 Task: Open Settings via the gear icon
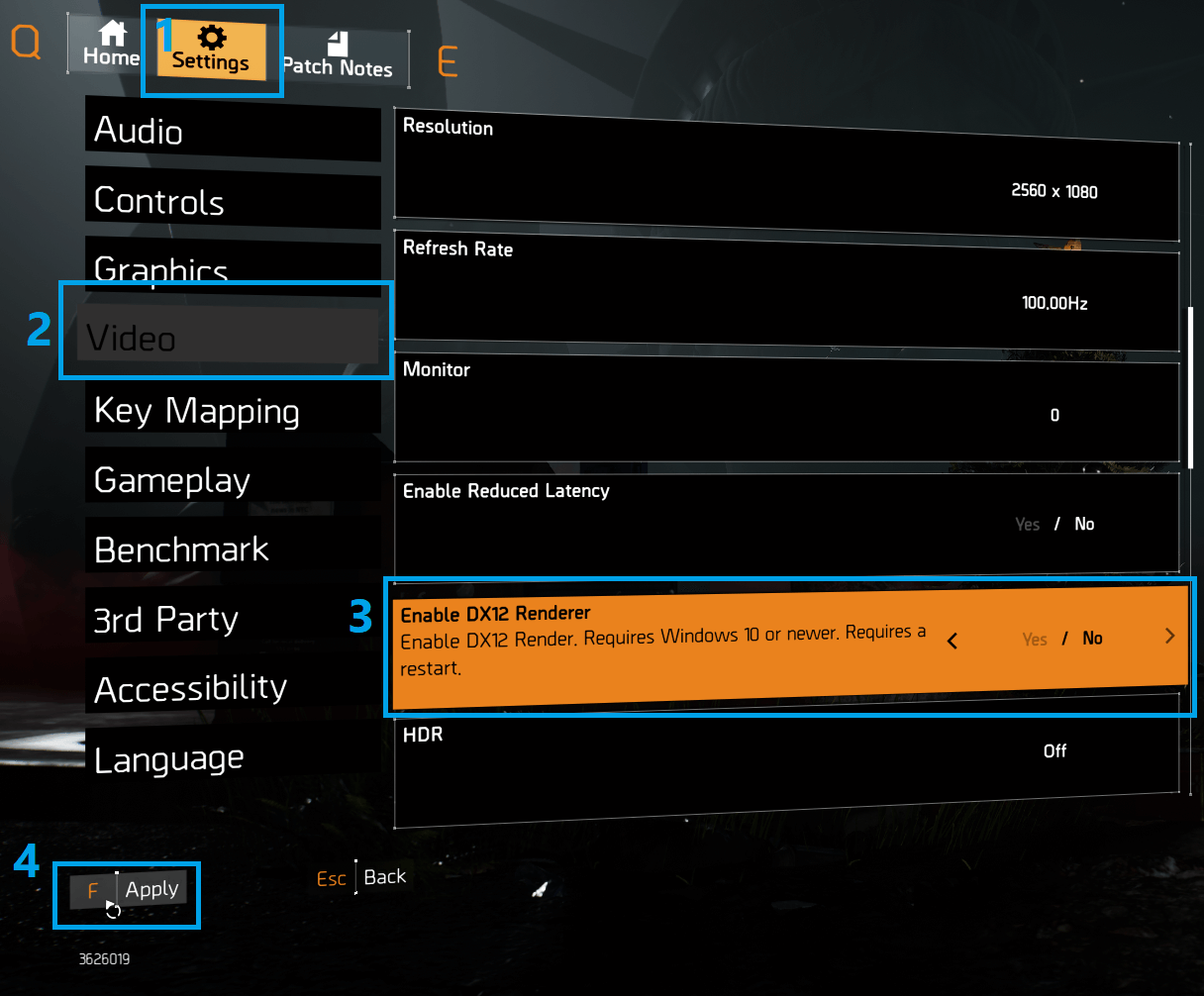[211, 38]
